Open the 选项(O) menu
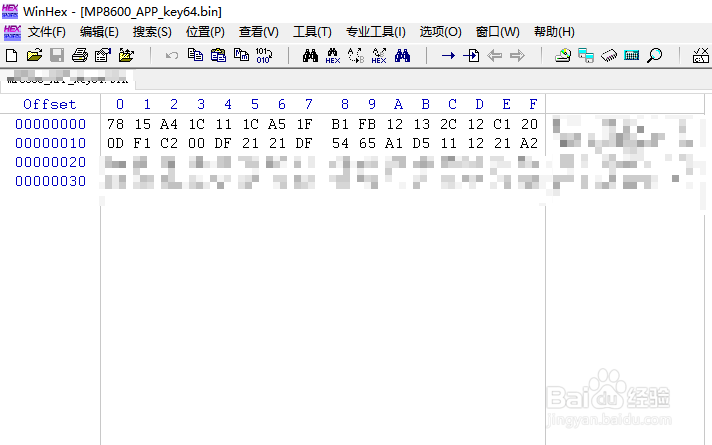Screen dimensions: 712x445 coord(440,32)
